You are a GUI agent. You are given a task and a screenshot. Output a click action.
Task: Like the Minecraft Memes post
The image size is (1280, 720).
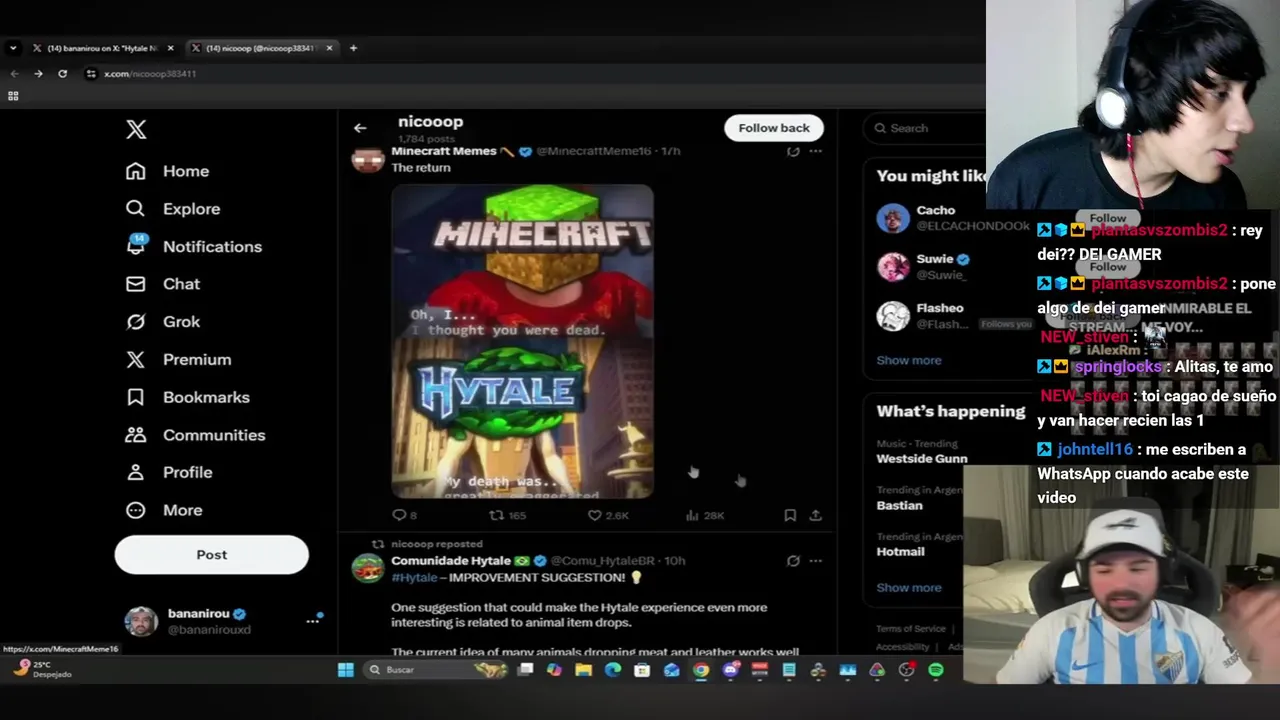608,515
